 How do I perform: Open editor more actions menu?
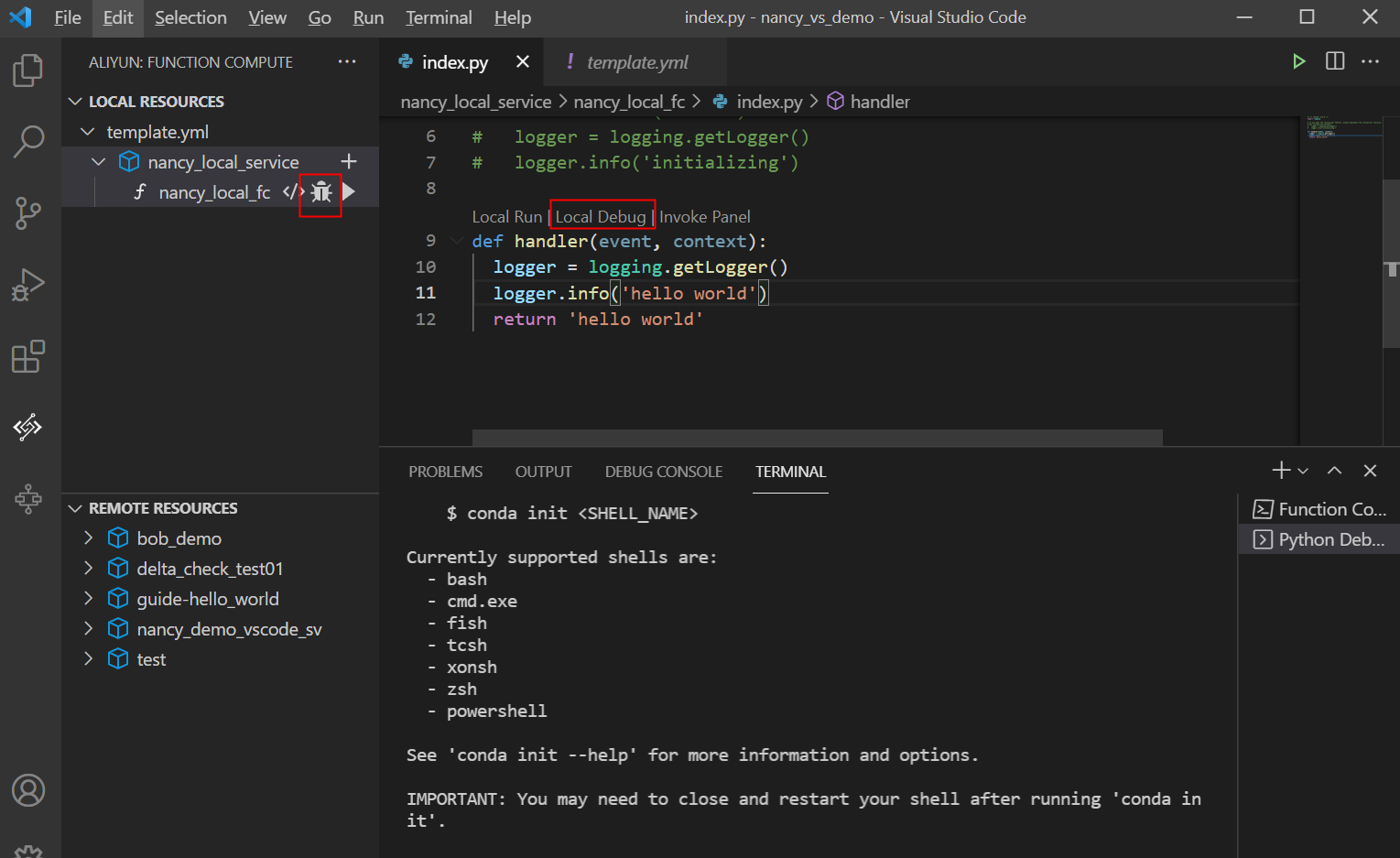tap(1371, 61)
